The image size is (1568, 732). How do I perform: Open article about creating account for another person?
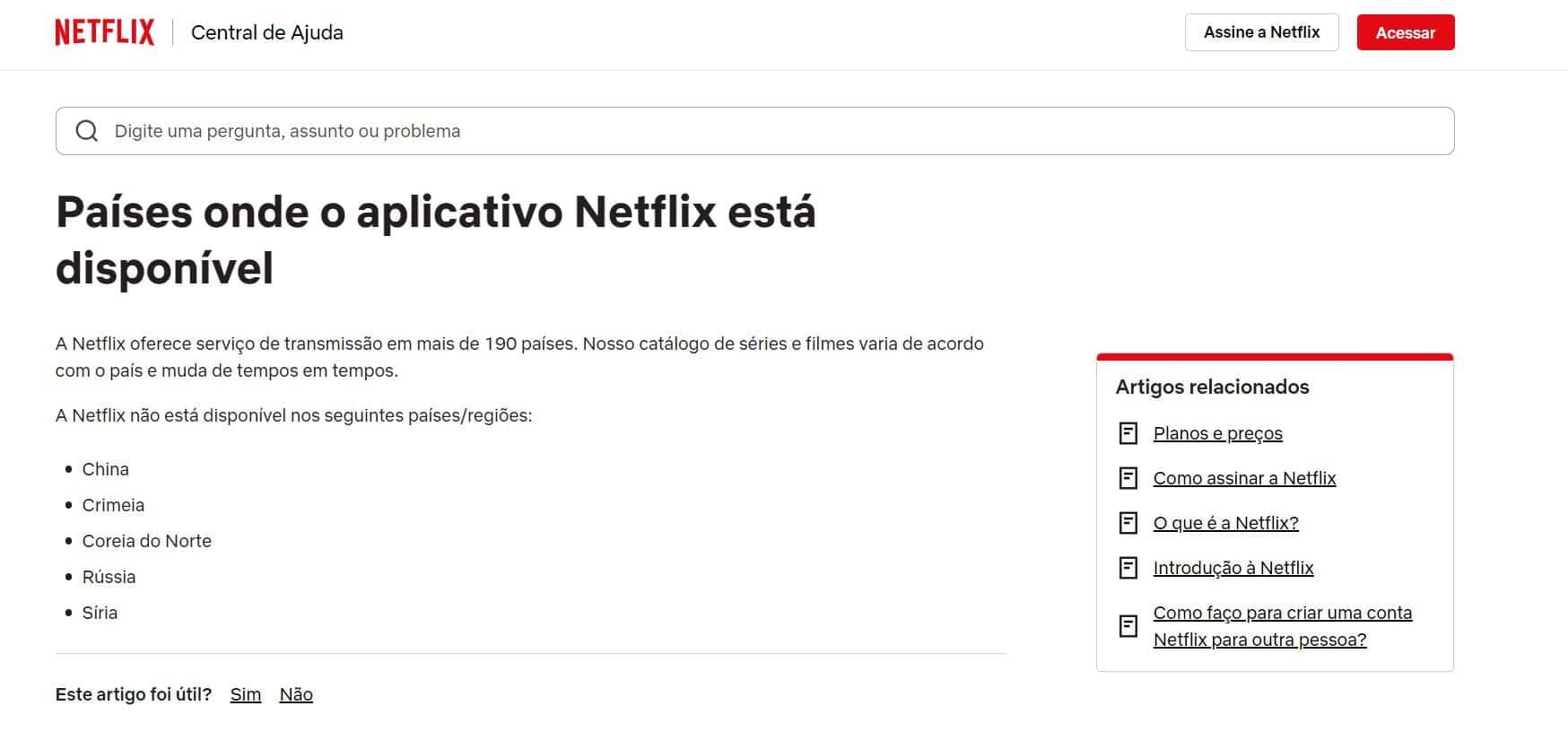click(x=1282, y=626)
